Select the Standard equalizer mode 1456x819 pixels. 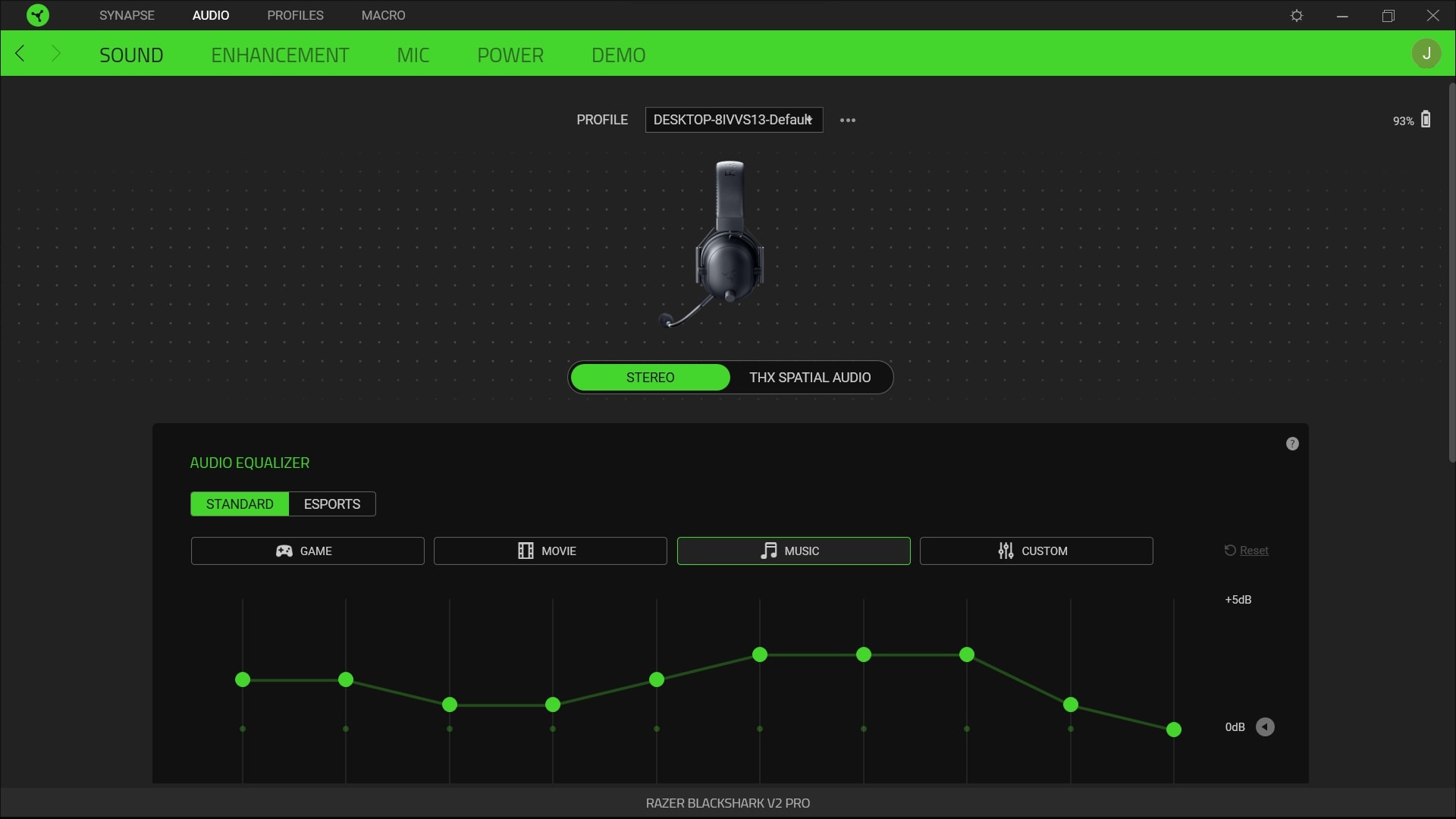tap(240, 504)
